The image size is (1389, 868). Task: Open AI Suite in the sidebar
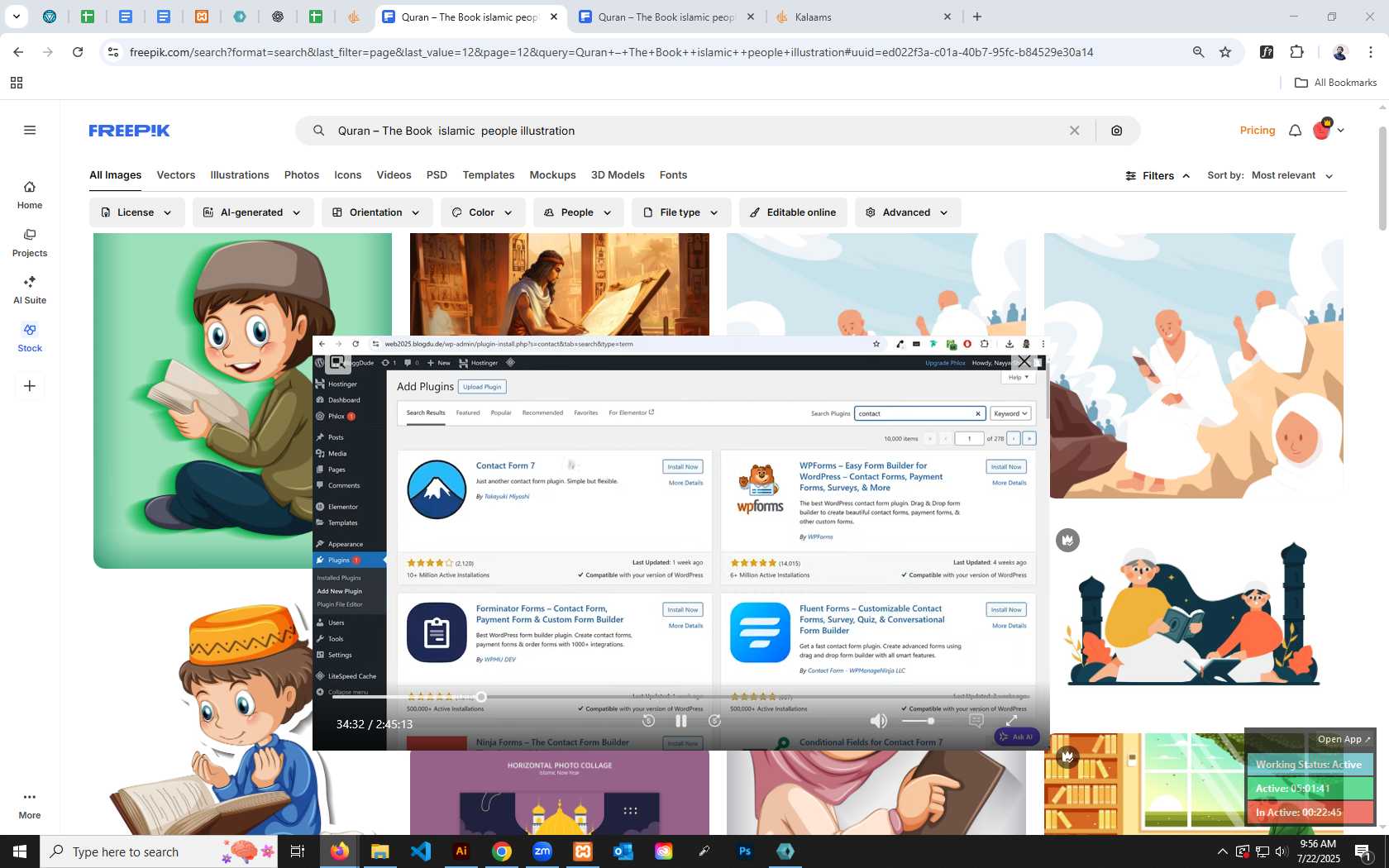(30, 290)
